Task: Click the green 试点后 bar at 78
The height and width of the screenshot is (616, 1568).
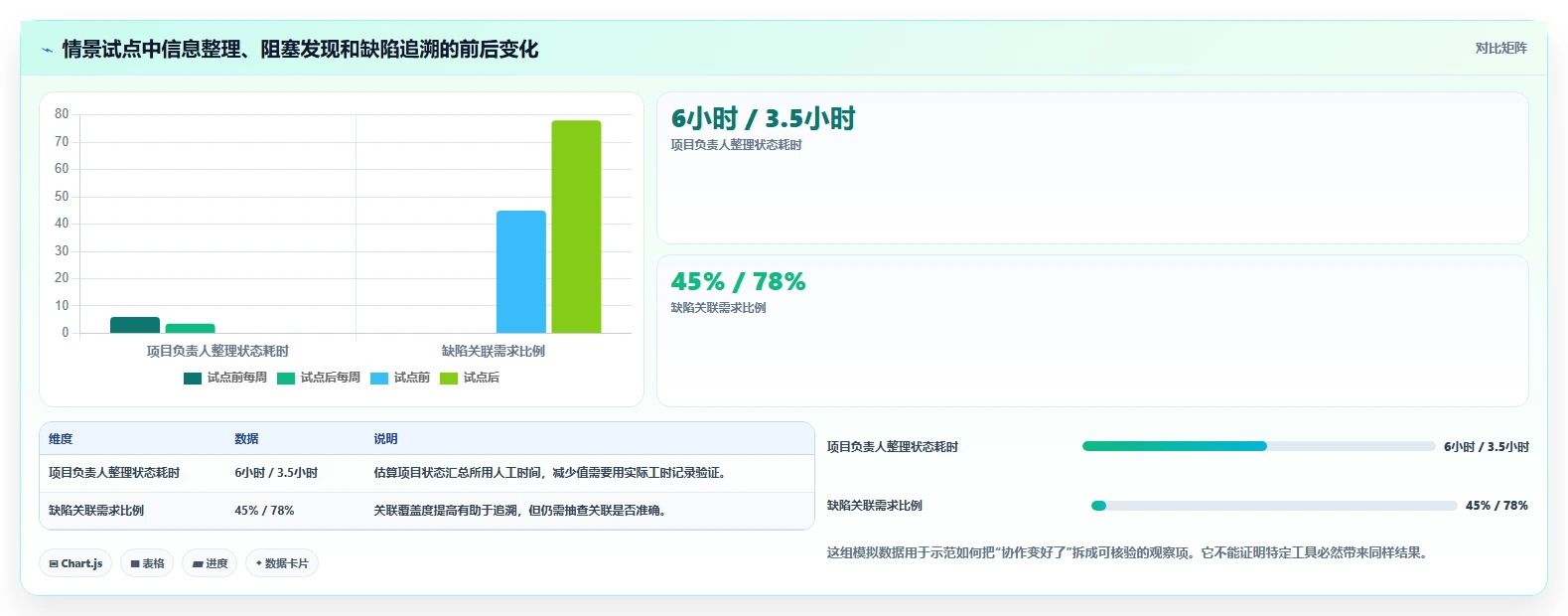Action: point(576,227)
